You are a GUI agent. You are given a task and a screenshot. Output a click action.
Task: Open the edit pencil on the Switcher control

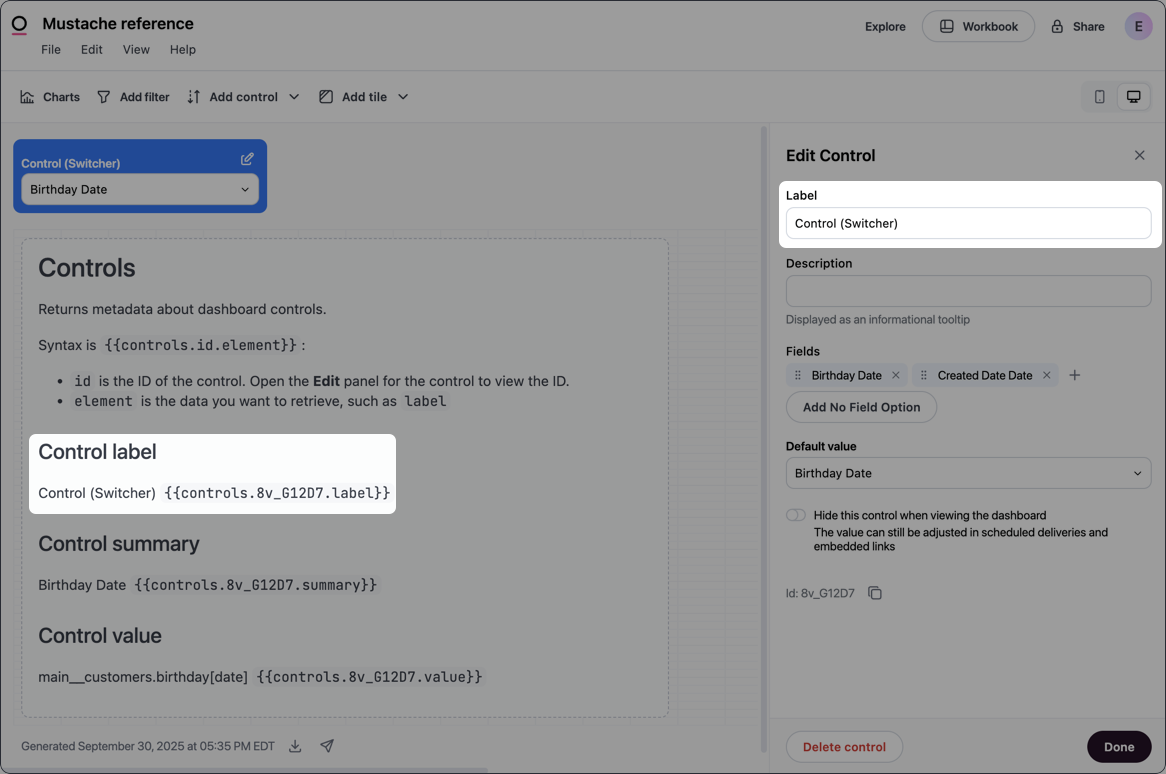(x=247, y=159)
